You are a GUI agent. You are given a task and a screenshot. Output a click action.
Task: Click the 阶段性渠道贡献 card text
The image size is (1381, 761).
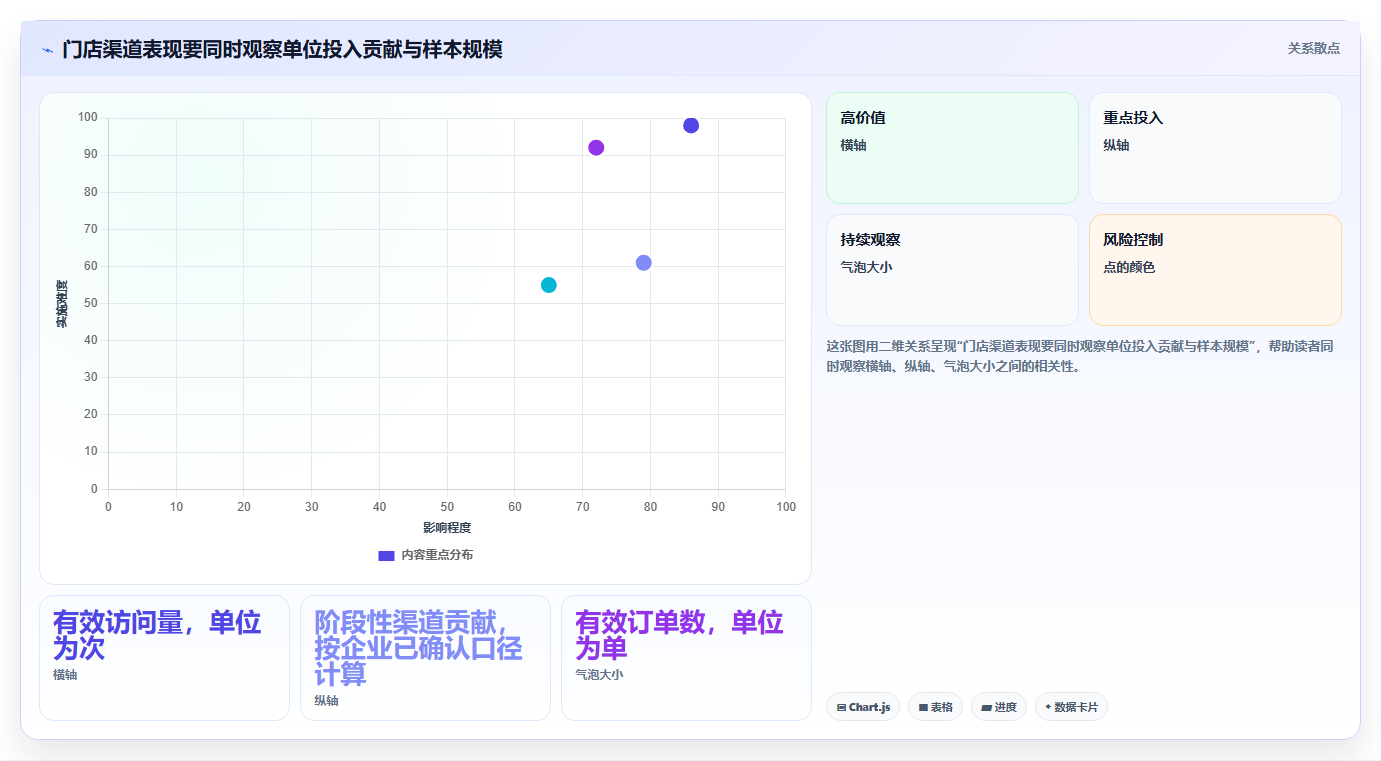418,648
